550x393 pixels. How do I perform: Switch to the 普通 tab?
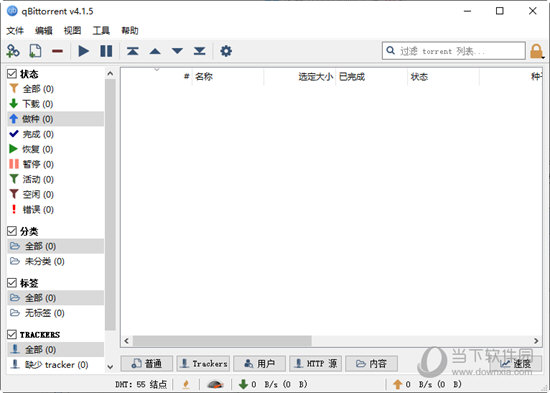tap(147, 364)
